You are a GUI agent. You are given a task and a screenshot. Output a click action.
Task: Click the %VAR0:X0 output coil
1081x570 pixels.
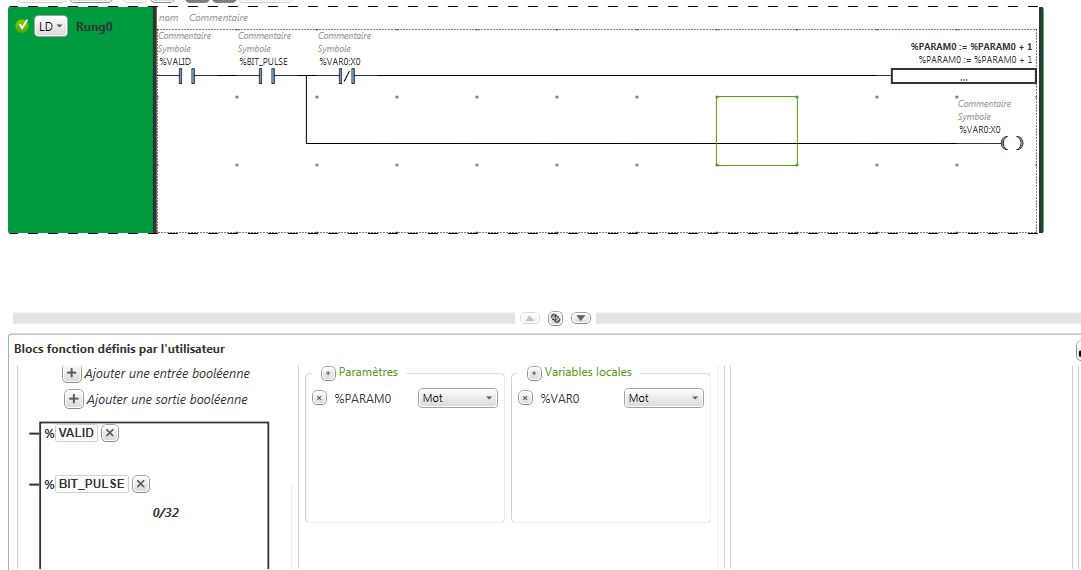(x=1012, y=143)
